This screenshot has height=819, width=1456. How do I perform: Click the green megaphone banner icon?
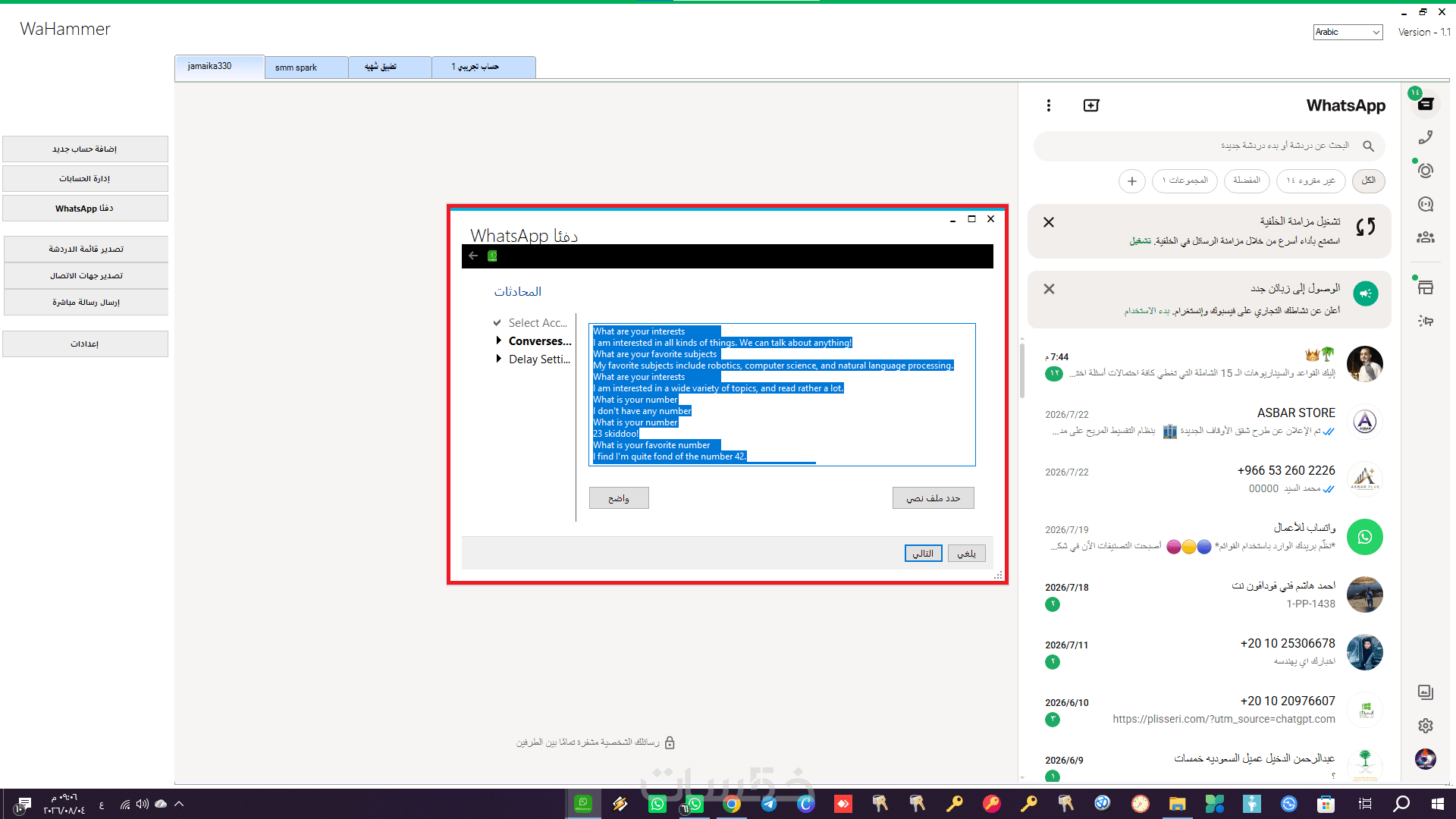pyautogui.click(x=1366, y=293)
